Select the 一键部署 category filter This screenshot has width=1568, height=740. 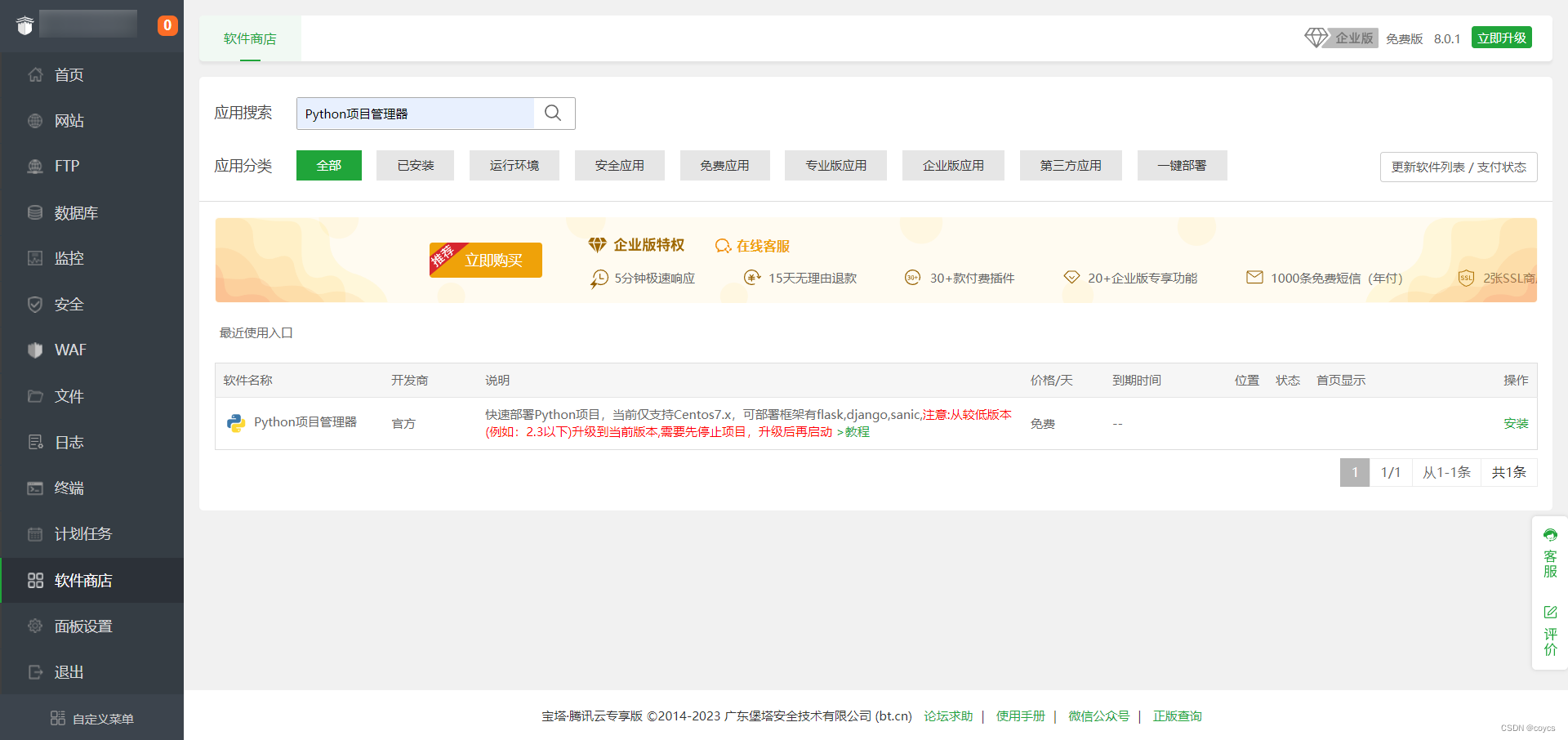coord(1182,165)
